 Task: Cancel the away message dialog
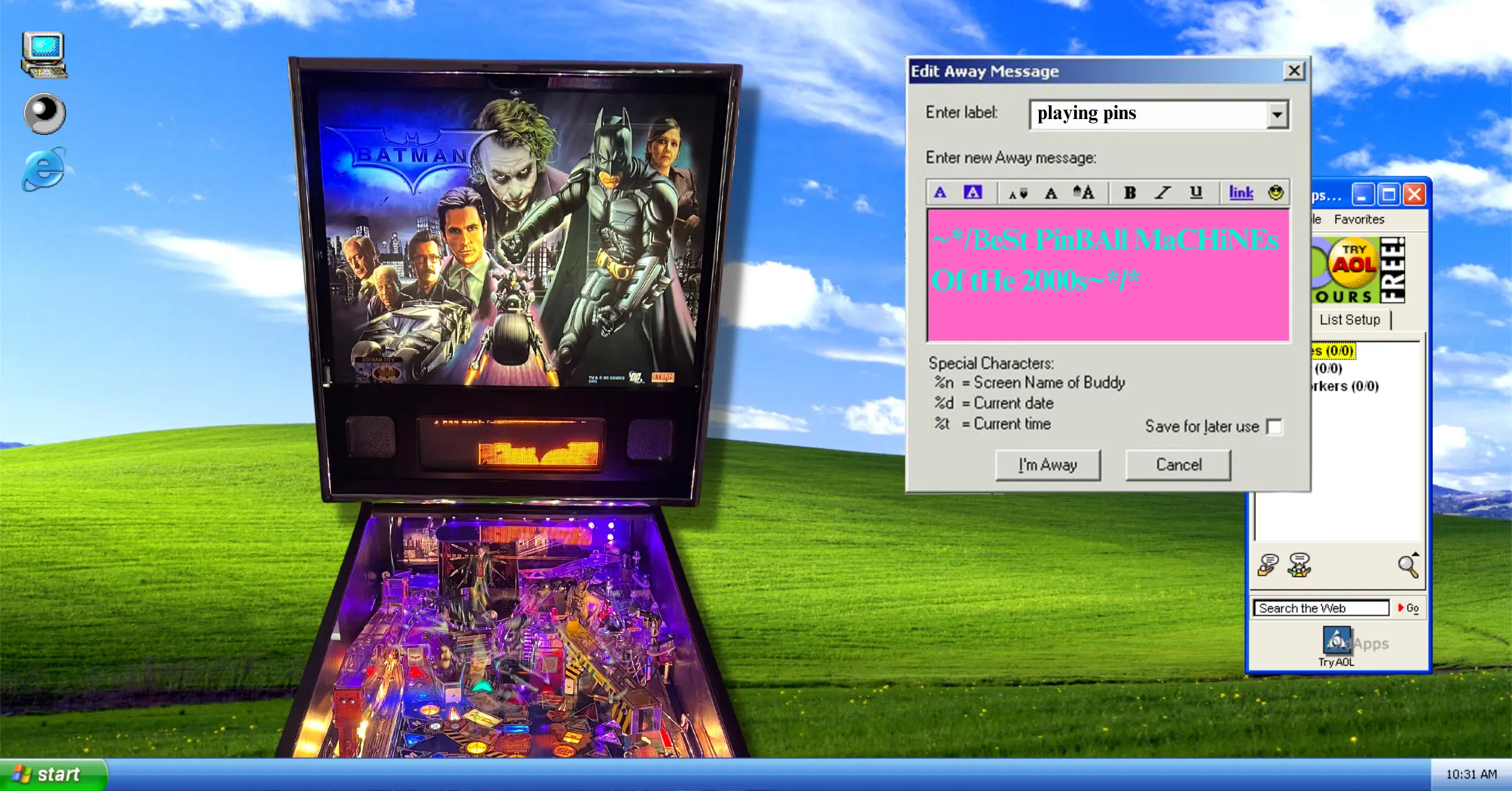(x=1177, y=464)
